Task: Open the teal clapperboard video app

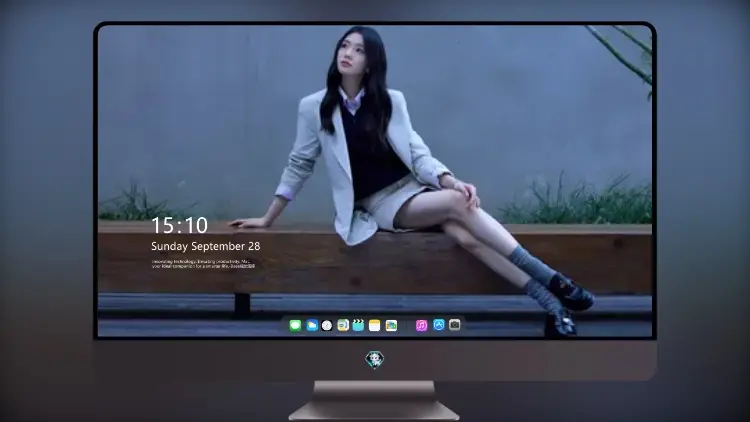Action: (x=358, y=326)
